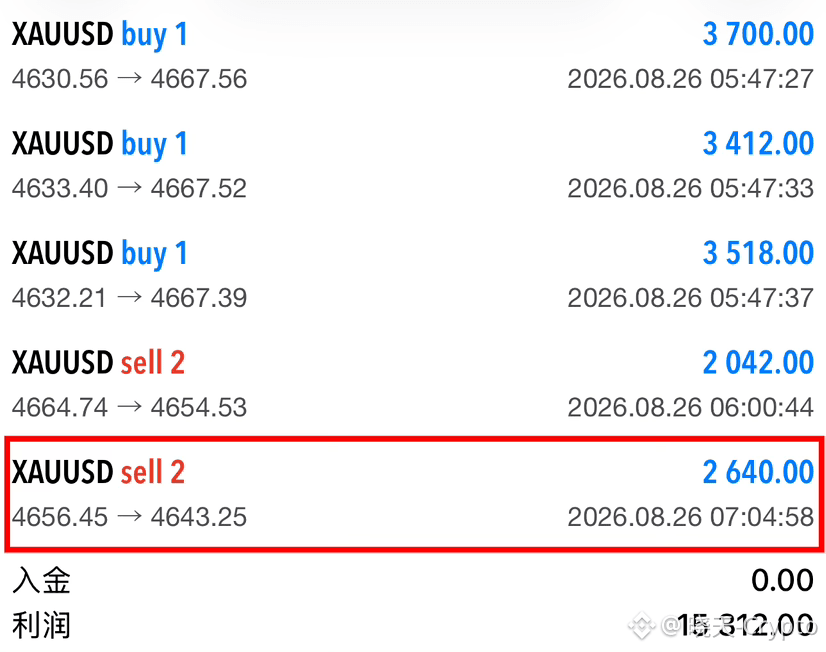
Task: Click the 4632.21 → 4667.39 price line
Action: pyautogui.click(x=129, y=298)
